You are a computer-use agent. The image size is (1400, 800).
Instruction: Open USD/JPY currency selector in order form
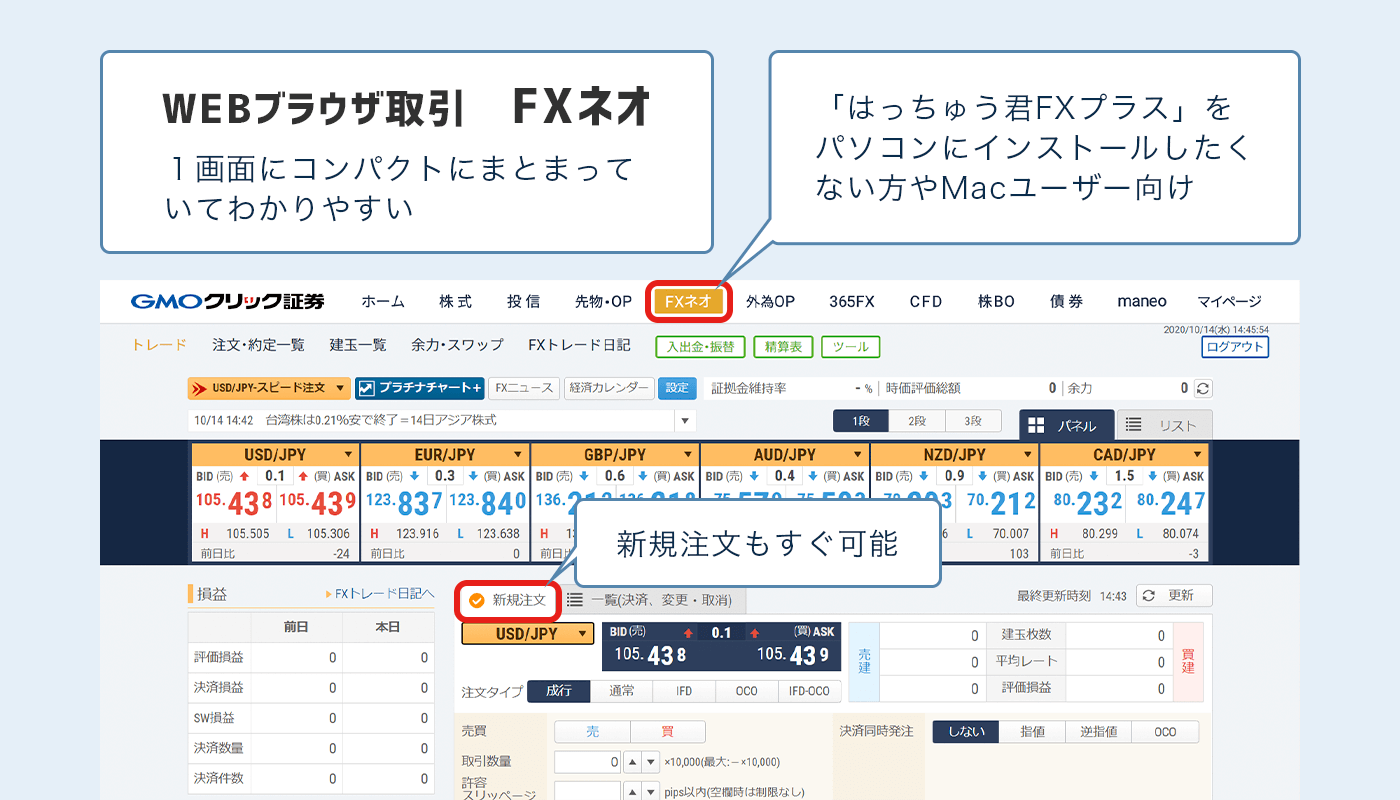[x=528, y=634]
